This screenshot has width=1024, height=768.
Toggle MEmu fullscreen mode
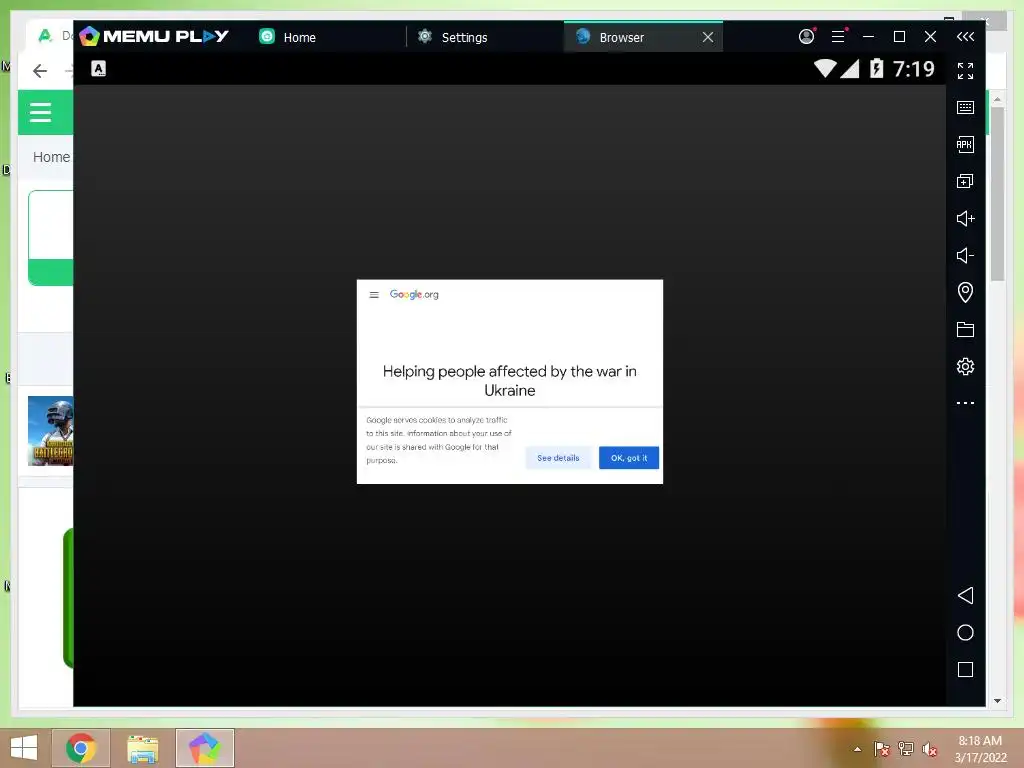pyautogui.click(x=965, y=71)
